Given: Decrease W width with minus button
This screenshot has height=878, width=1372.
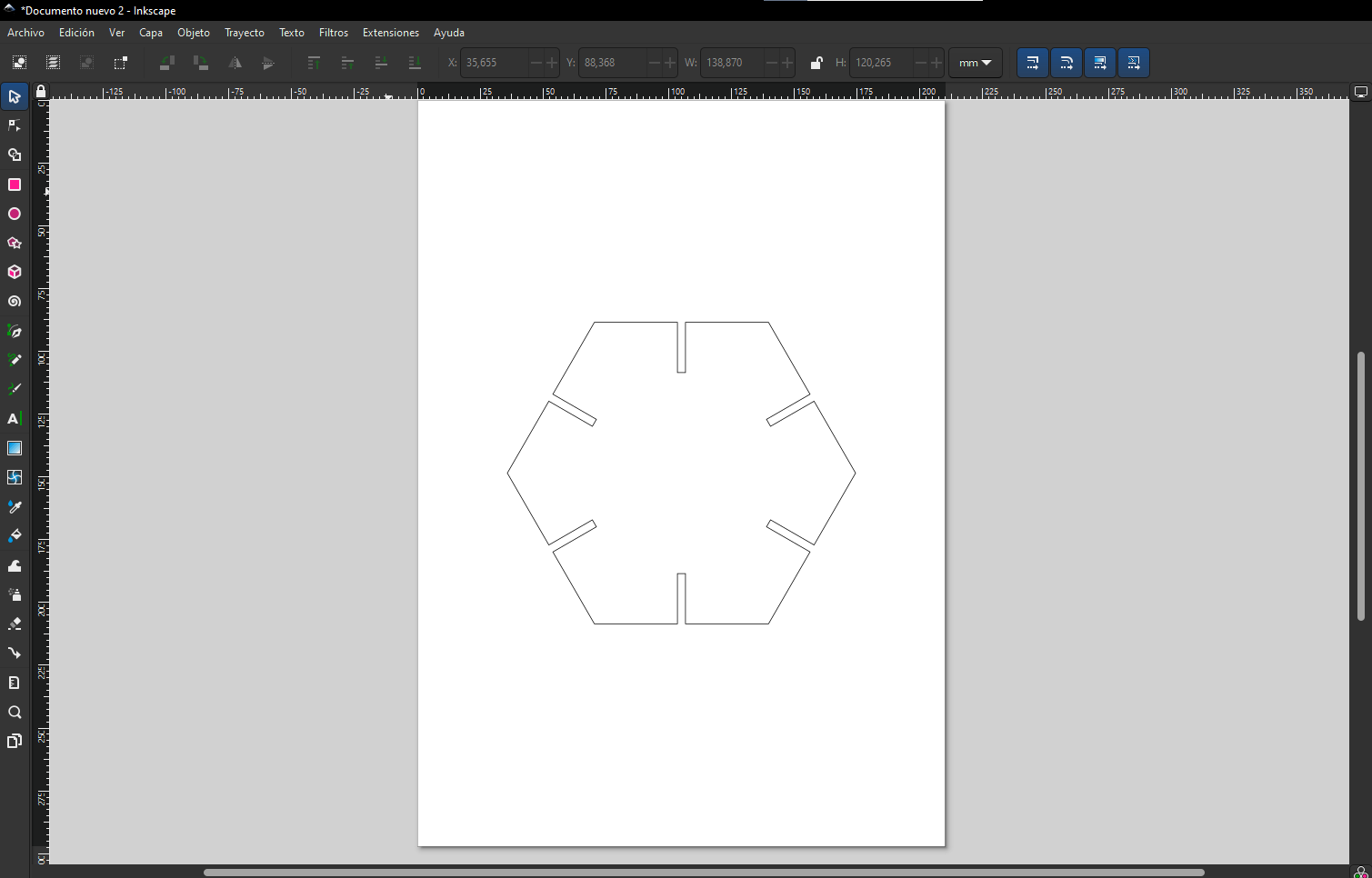Looking at the screenshot, I should (x=771, y=63).
